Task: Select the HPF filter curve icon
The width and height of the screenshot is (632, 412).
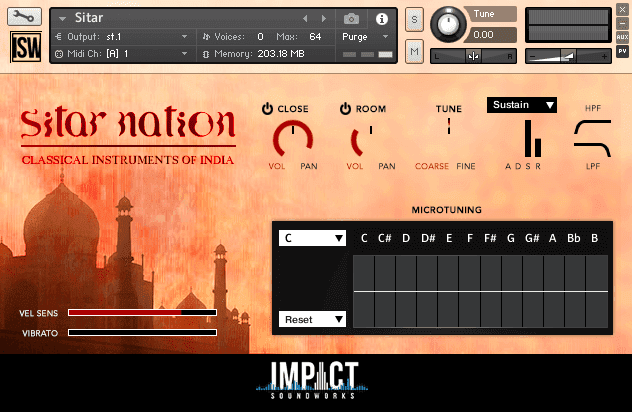Action: tap(592, 127)
